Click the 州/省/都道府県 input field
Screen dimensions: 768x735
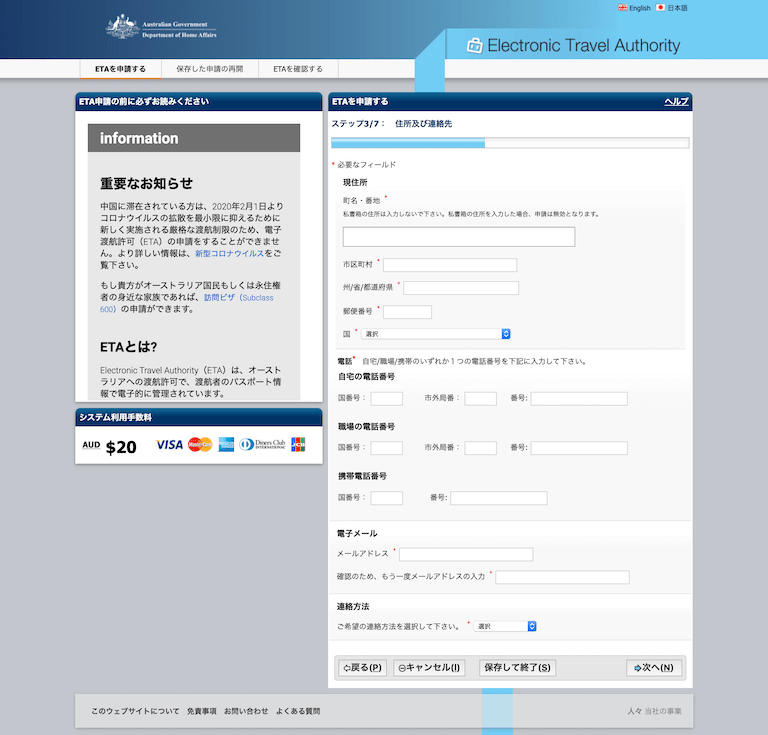click(x=461, y=288)
